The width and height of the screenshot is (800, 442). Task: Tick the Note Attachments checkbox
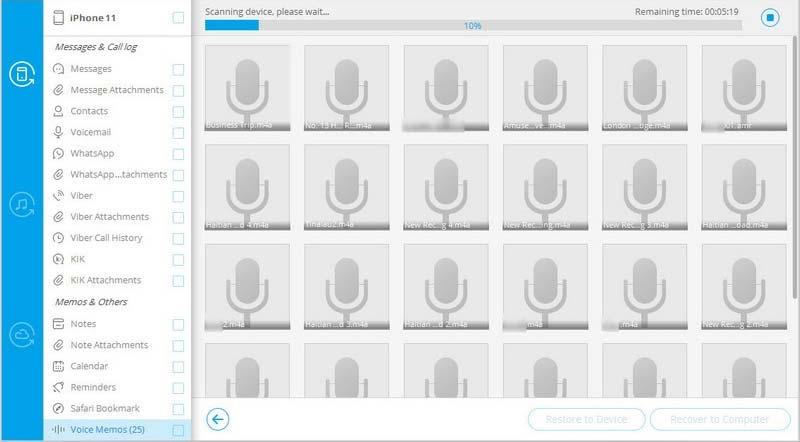178,346
